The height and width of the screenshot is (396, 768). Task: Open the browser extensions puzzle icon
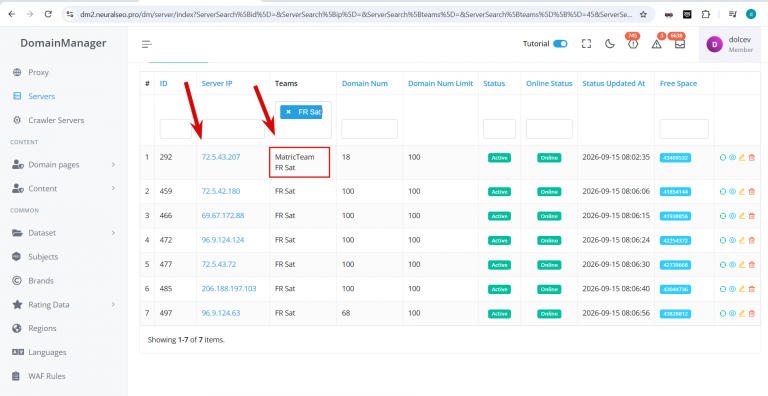click(x=705, y=14)
